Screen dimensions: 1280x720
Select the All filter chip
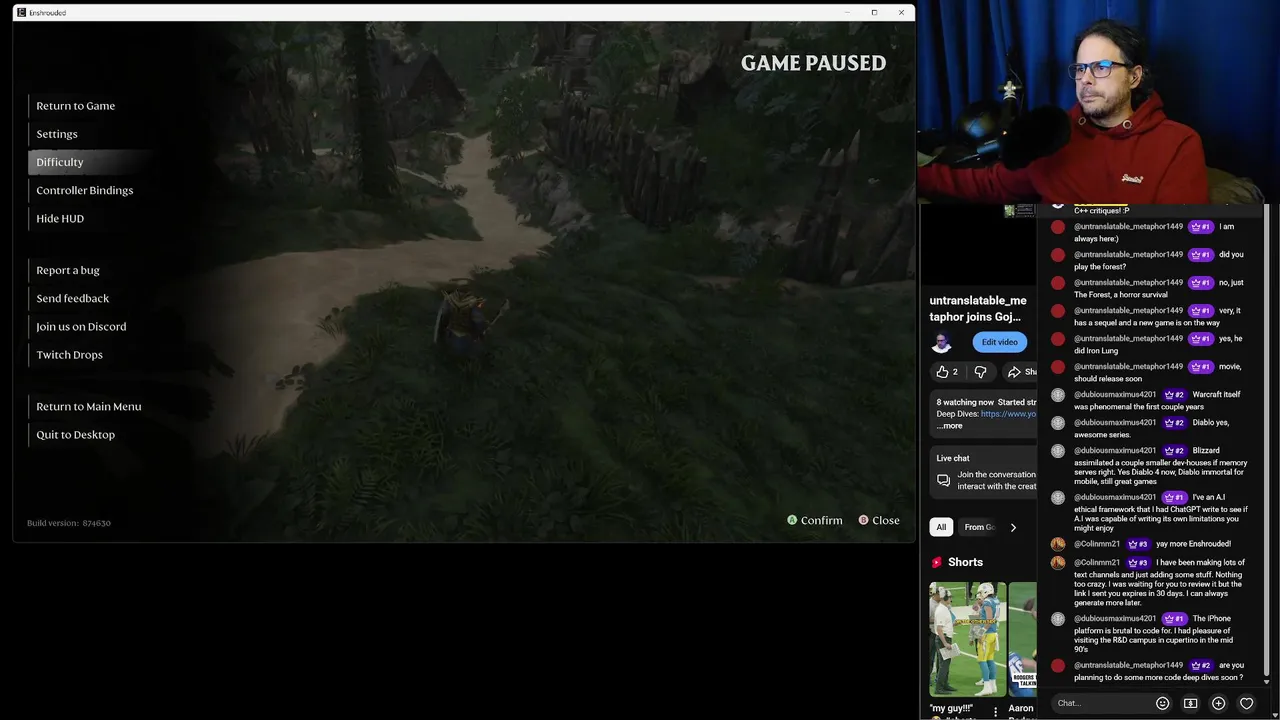coord(941,527)
